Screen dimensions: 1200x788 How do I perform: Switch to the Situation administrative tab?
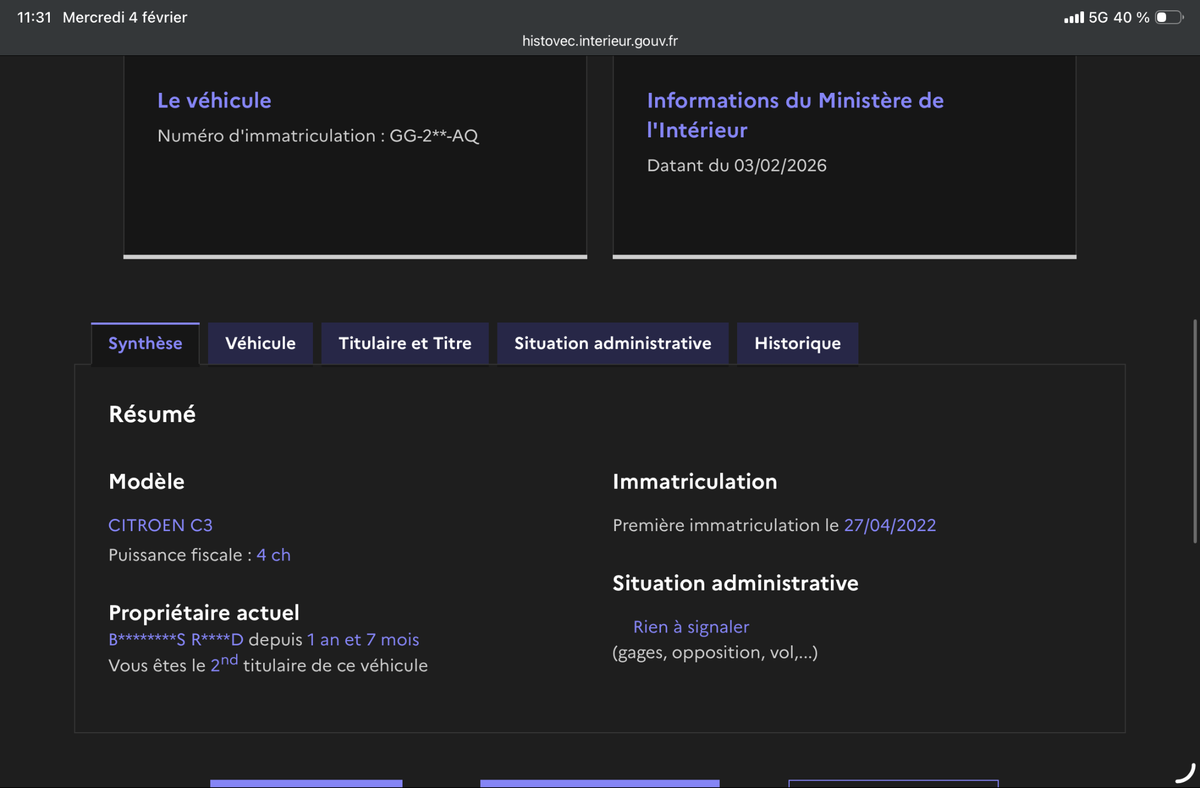pyautogui.click(x=612, y=343)
